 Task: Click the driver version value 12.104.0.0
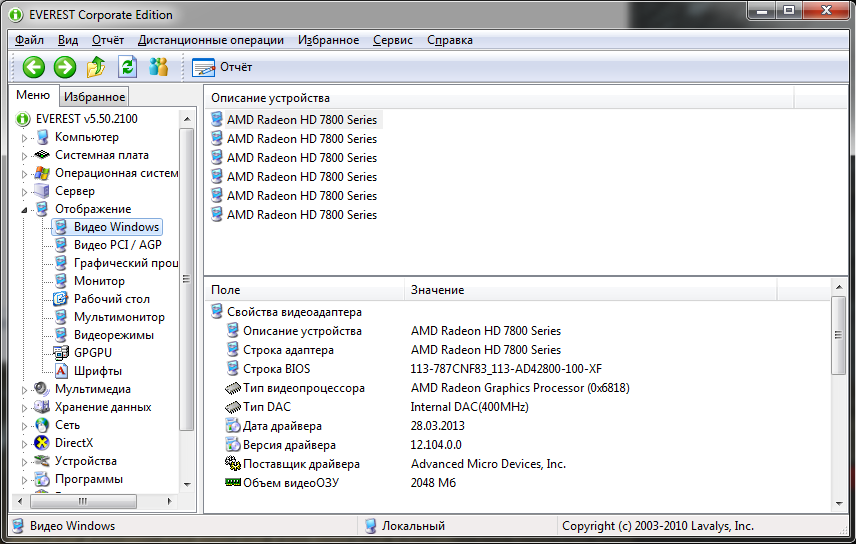coord(436,445)
